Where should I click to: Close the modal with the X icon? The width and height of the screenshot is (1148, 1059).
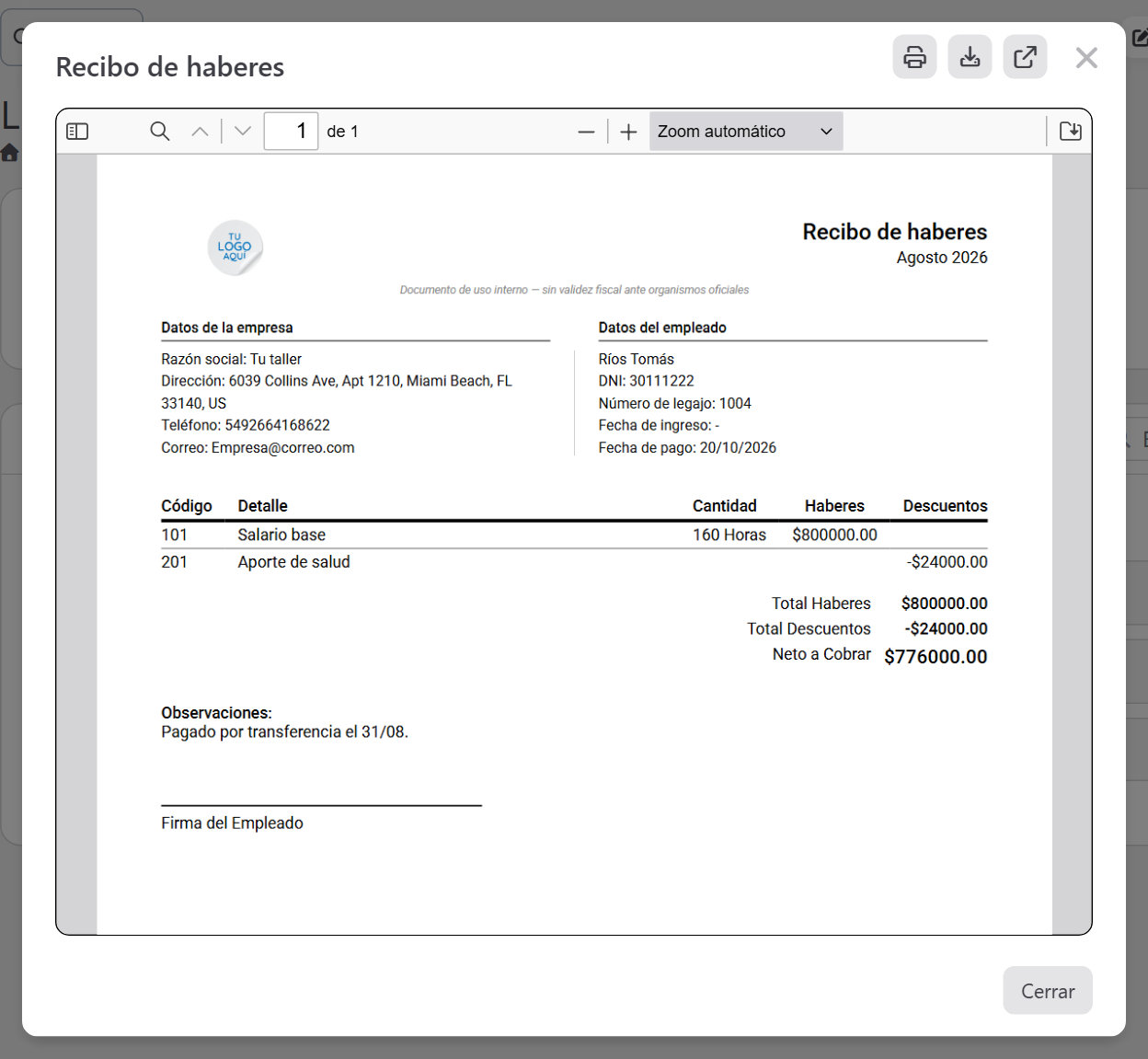point(1086,58)
